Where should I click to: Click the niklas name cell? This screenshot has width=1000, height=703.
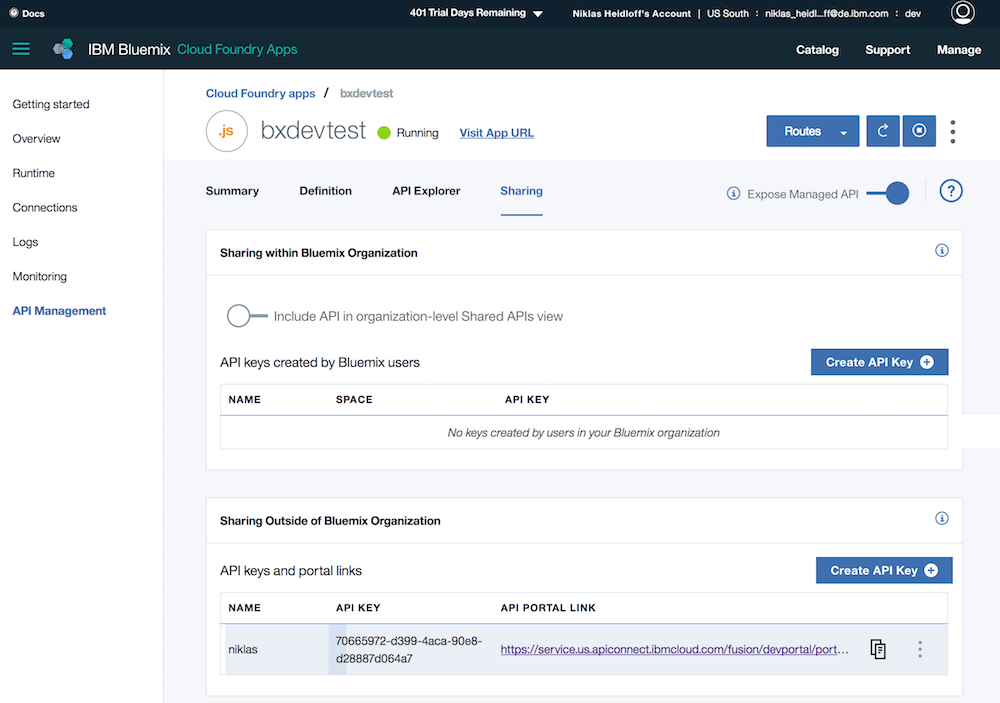click(x=243, y=649)
